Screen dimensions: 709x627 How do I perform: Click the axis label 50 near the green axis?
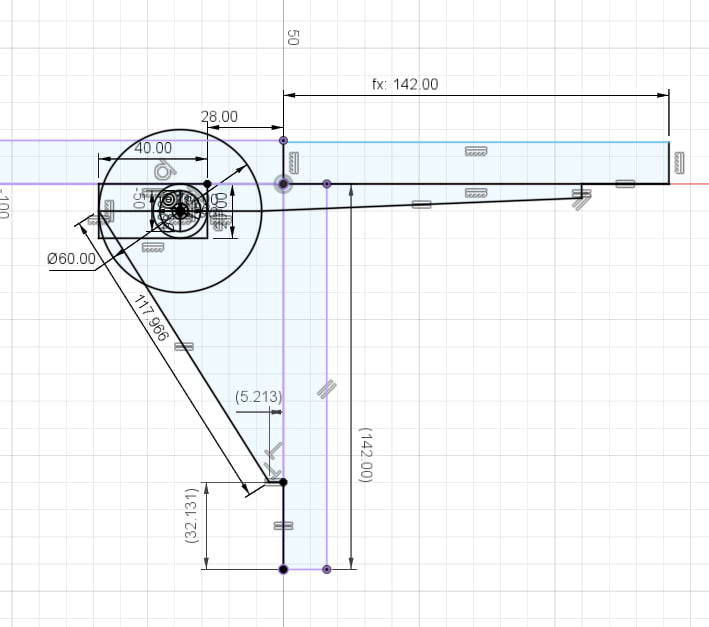point(293,38)
